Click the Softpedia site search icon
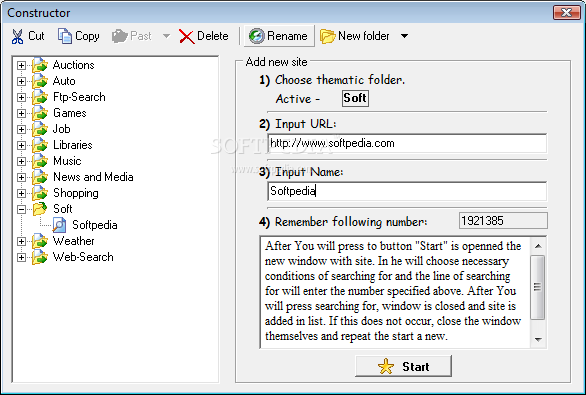Image resolution: width=586 pixels, height=395 pixels. (59, 225)
